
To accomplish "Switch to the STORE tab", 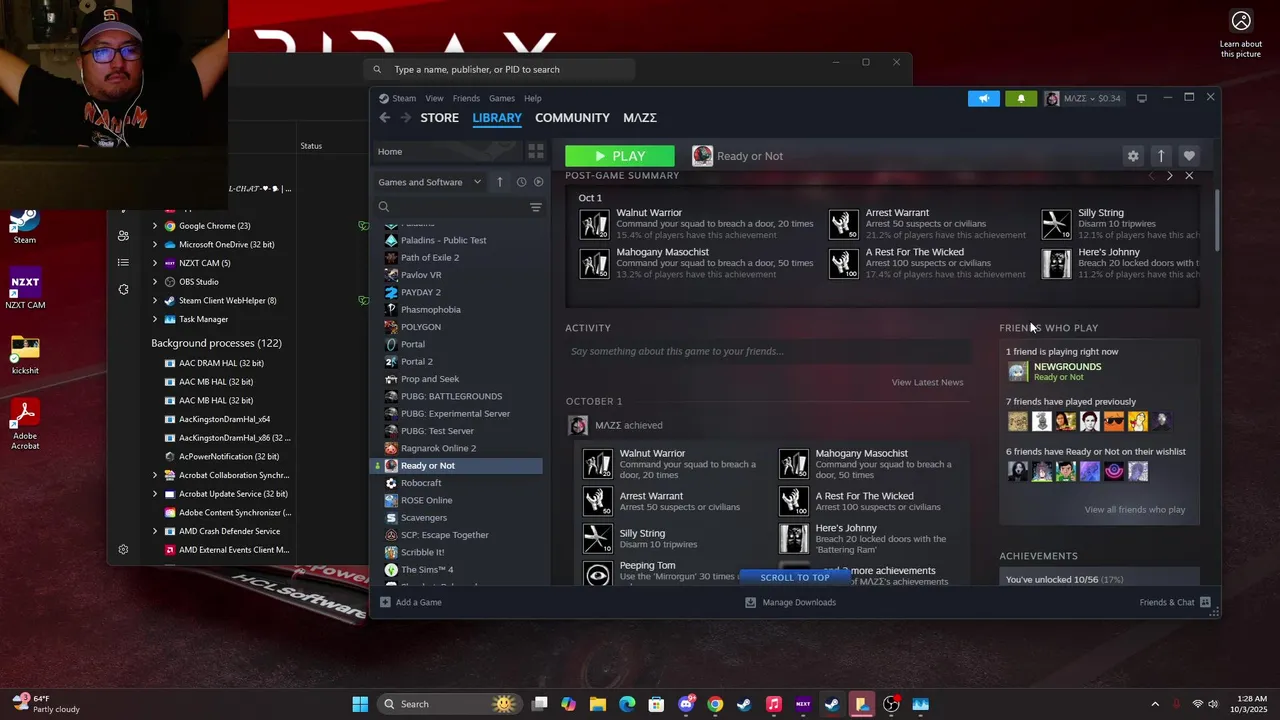I will (439, 118).
